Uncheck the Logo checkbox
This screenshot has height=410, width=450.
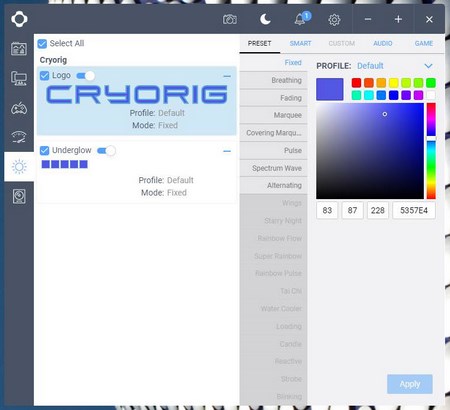click(44, 76)
